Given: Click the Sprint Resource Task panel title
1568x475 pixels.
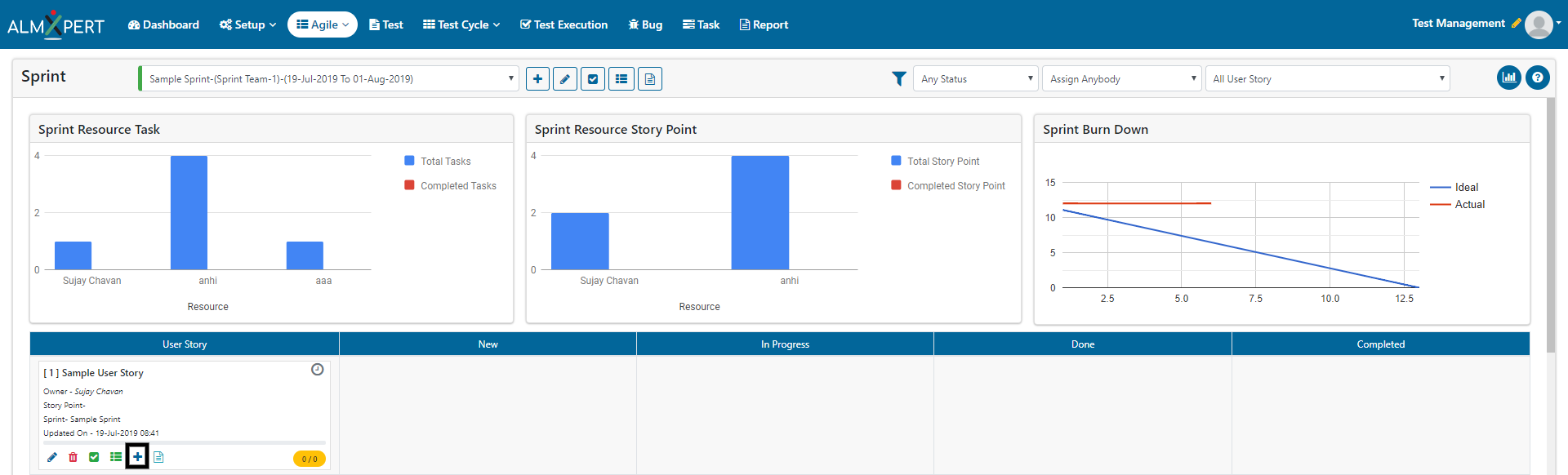Looking at the screenshot, I should click(x=99, y=129).
